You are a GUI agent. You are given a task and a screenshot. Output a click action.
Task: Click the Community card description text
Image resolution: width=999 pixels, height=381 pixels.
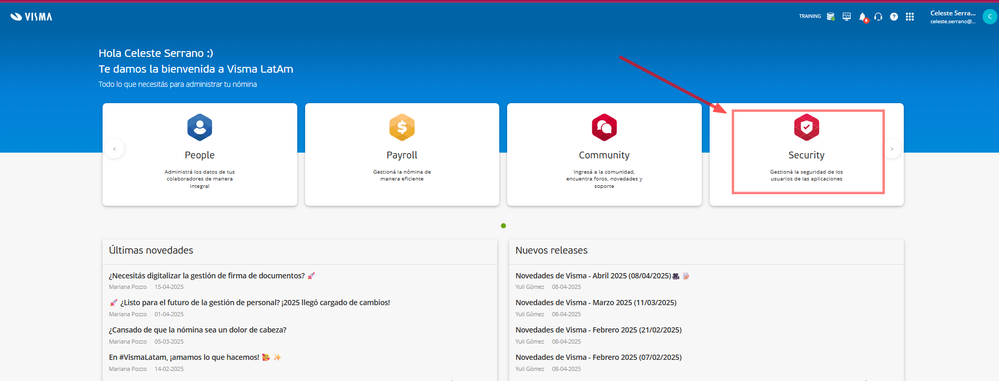tap(604, 178)
